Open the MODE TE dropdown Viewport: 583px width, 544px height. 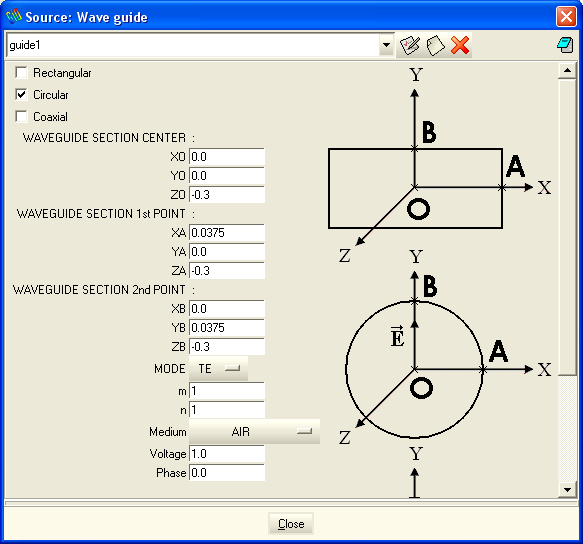[218, 368]
